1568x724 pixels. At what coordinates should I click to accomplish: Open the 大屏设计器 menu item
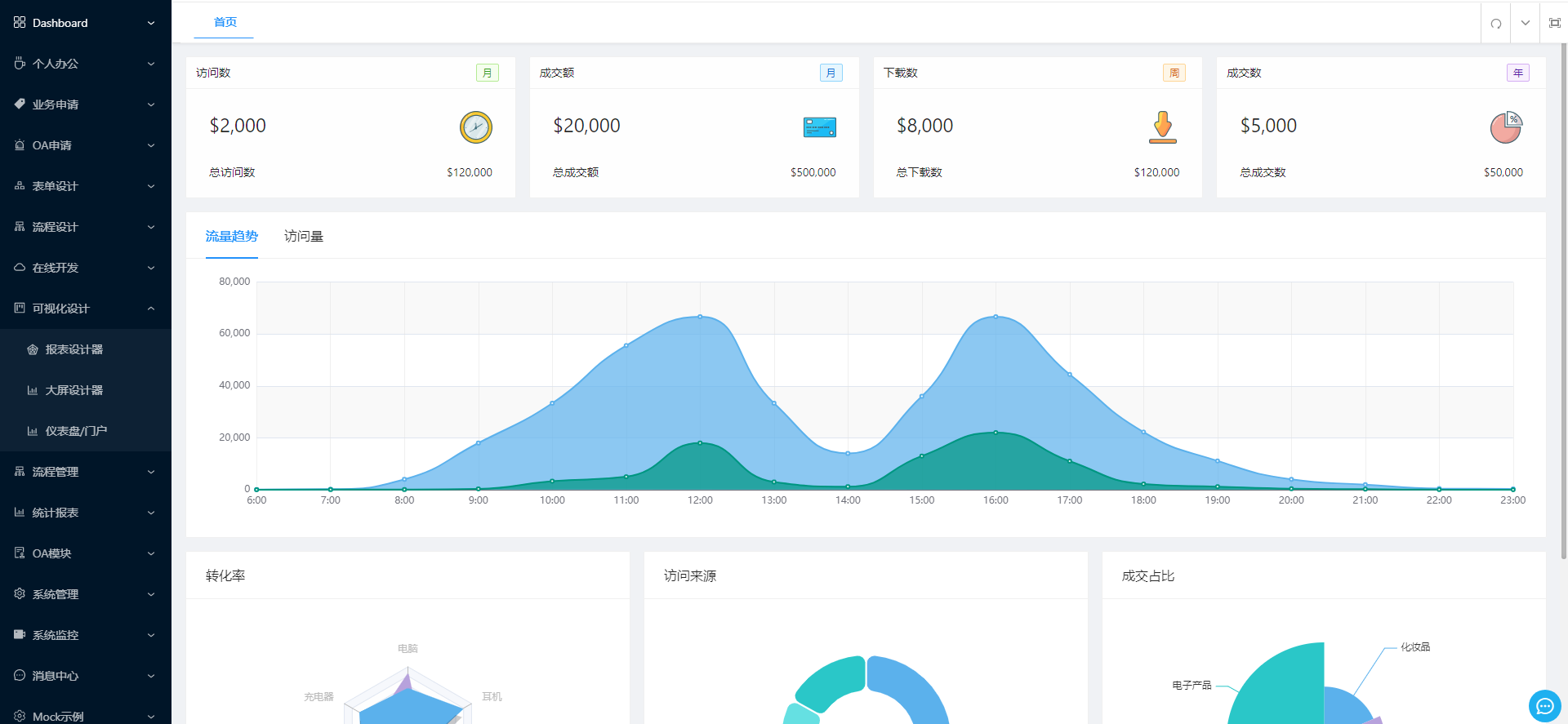(86, 390)
